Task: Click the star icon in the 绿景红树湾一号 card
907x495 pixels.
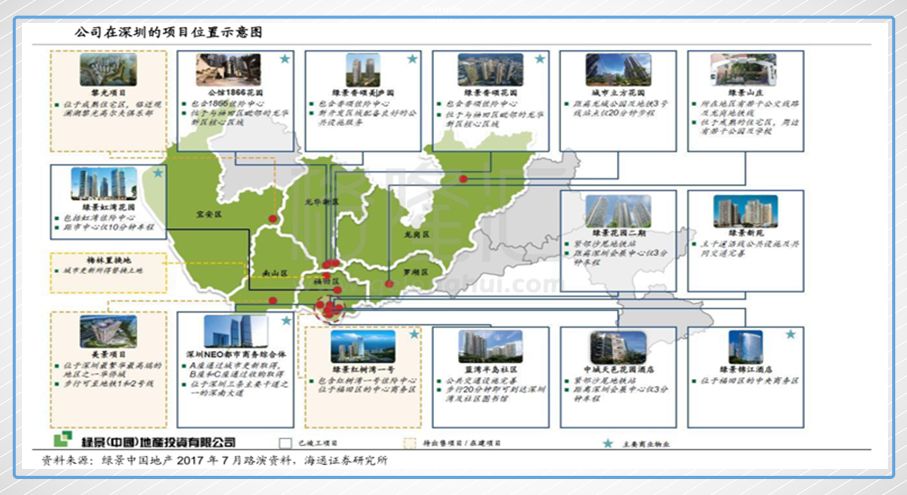Action: [x=414, y=334]
